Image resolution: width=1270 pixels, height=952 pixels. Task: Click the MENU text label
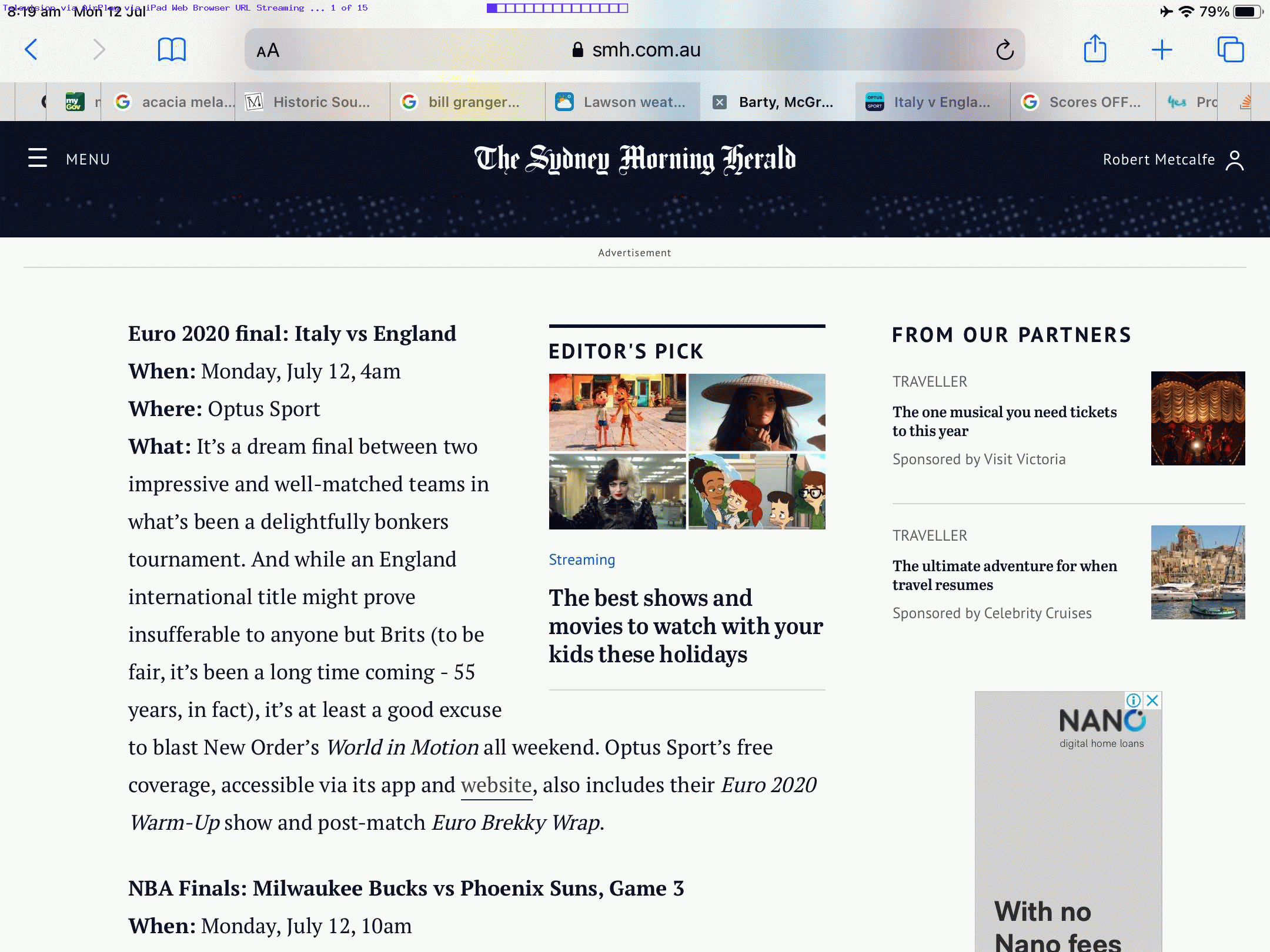point(88,159)
